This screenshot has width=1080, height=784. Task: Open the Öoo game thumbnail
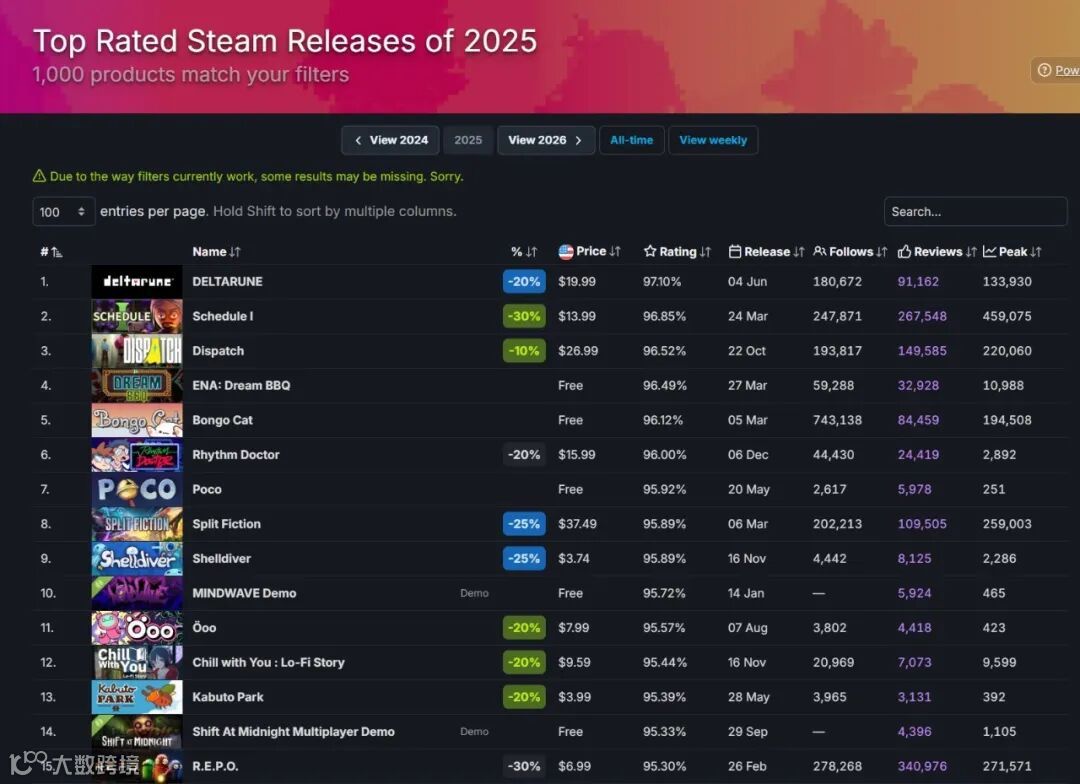(x=137, y=628)
